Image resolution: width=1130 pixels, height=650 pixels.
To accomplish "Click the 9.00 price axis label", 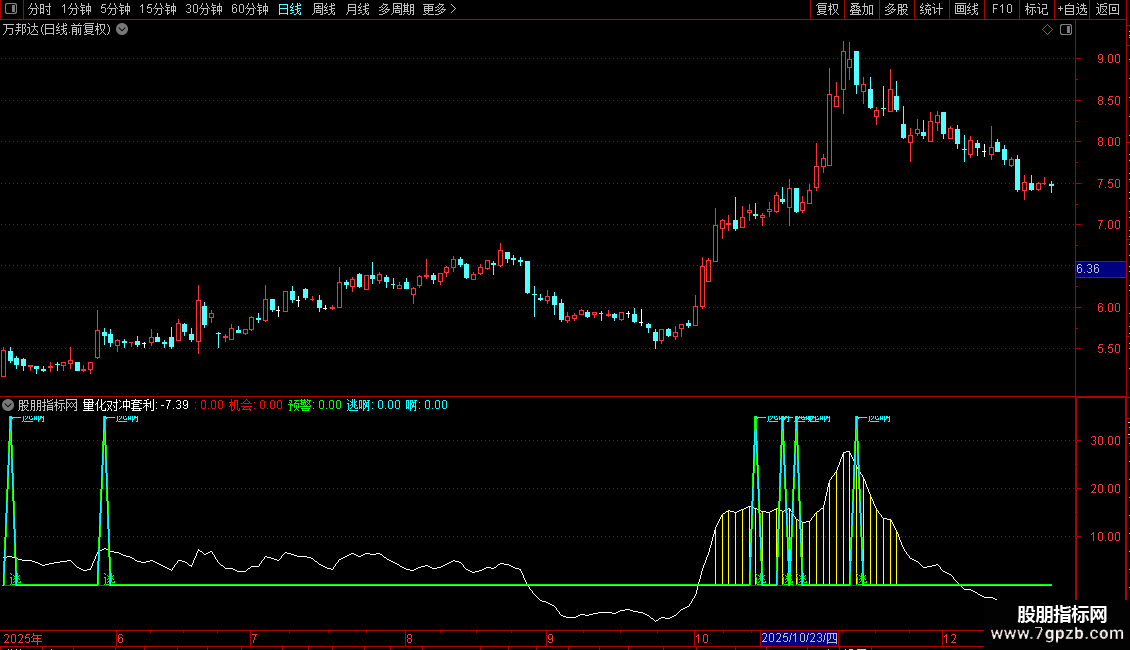I will pyautogui.click(x=1108, y=58).
